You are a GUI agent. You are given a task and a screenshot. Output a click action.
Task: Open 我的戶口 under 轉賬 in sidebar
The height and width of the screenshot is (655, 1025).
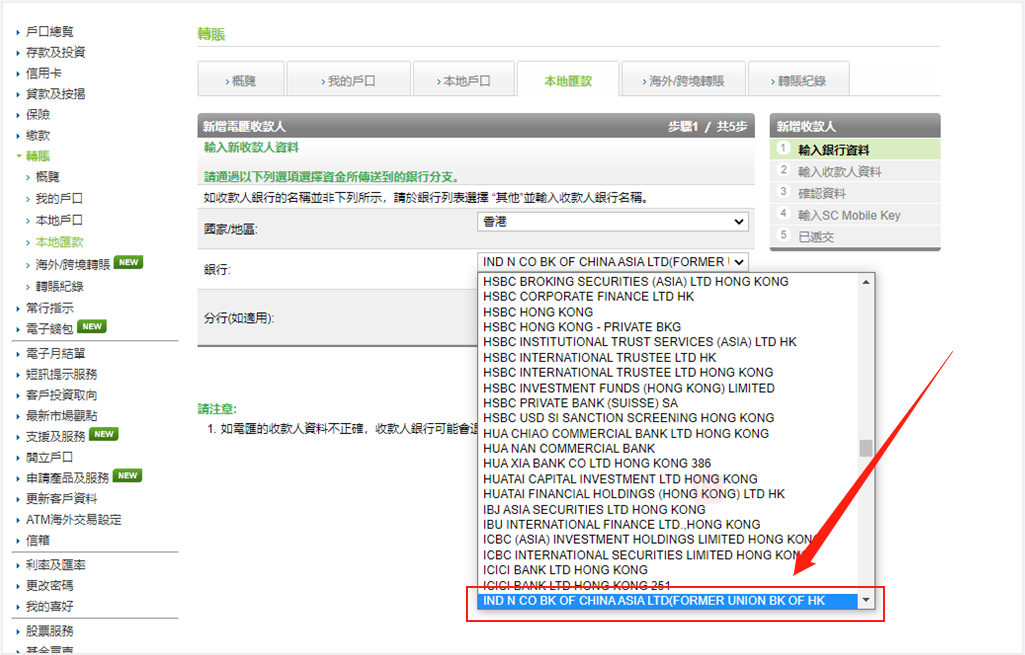coord(59,198)
